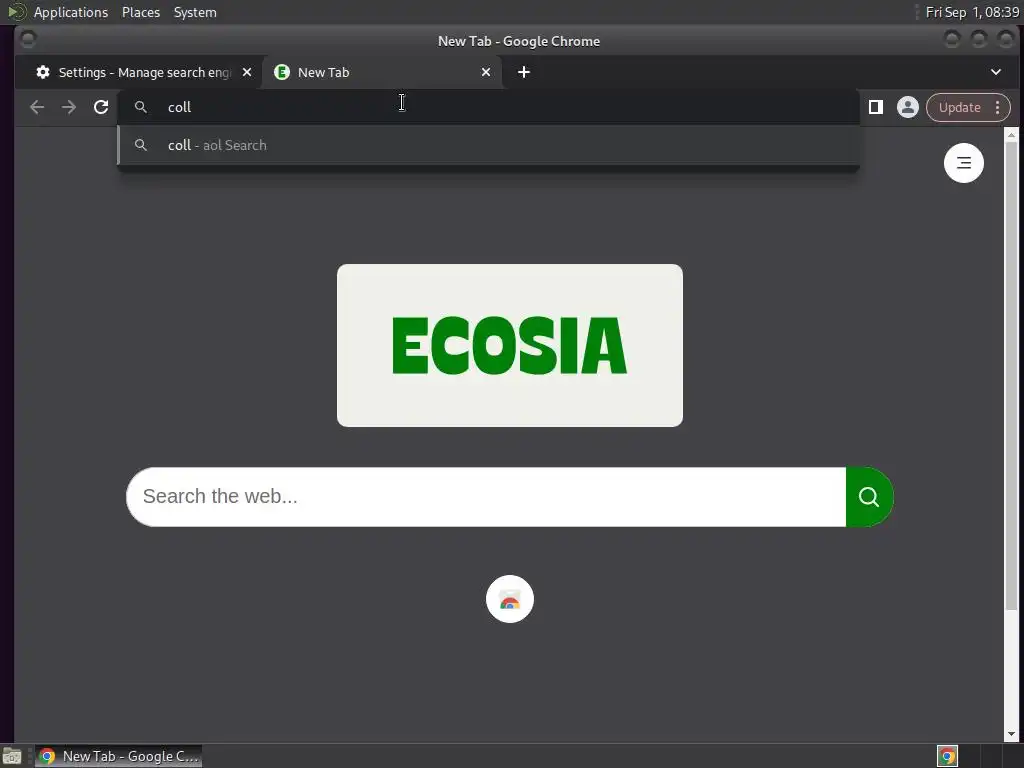The height and width of the screenshot is (768, 1024).
Task: Click the Settings gear tab favicon
Action: pyautogui.click(x=43, y=72)
